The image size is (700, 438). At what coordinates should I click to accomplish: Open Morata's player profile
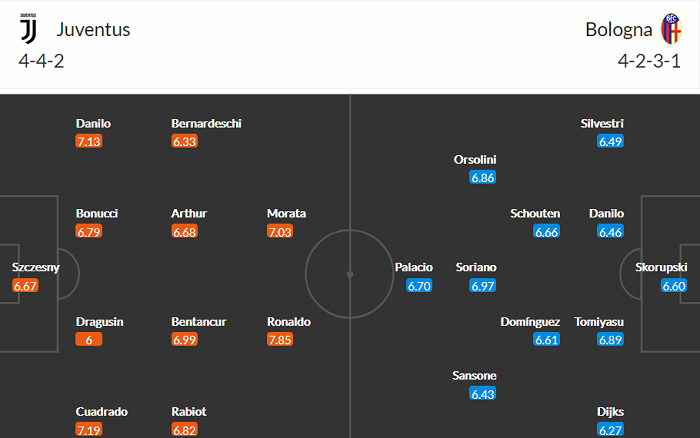(x=286, y=213)
